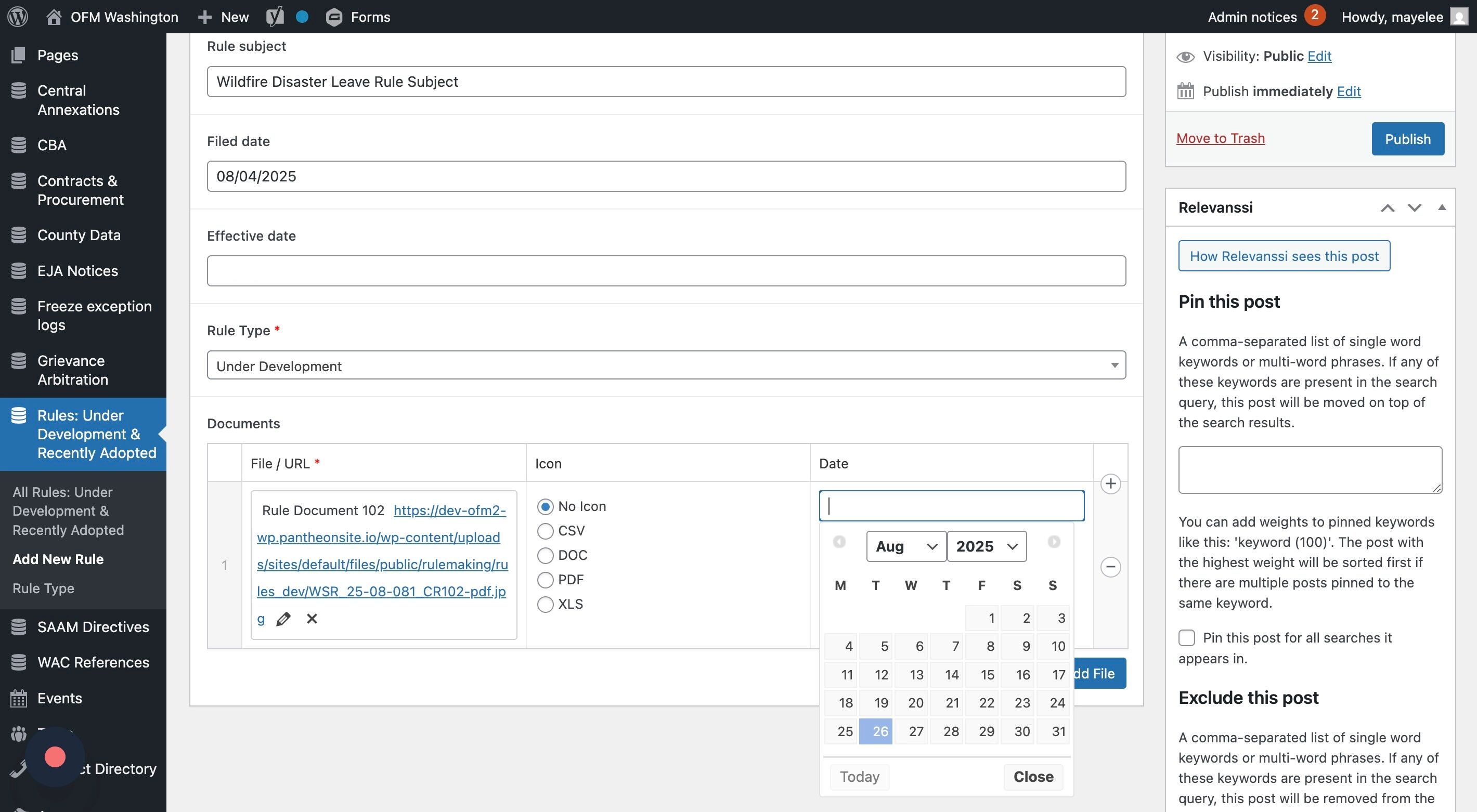Enable pin this post for all searches

(1186, 638)
